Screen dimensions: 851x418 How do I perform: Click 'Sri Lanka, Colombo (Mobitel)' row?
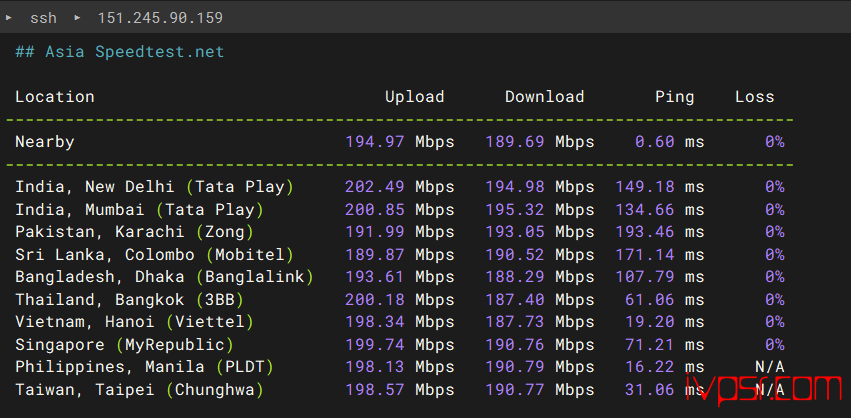[x=154, y=255]
